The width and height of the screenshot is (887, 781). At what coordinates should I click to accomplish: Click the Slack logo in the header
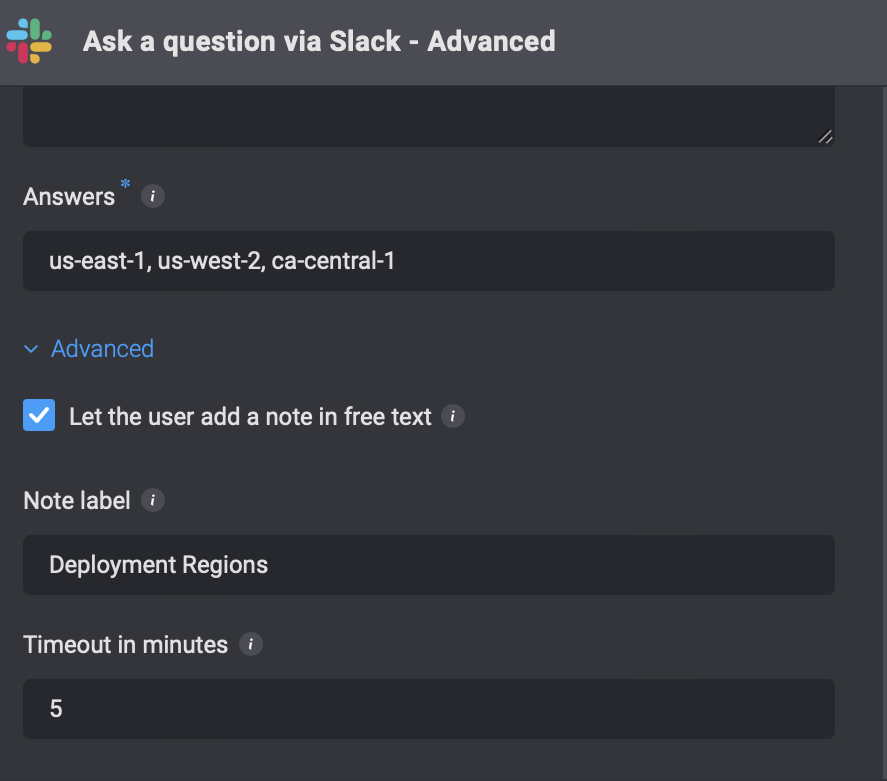tap(29, 41)
